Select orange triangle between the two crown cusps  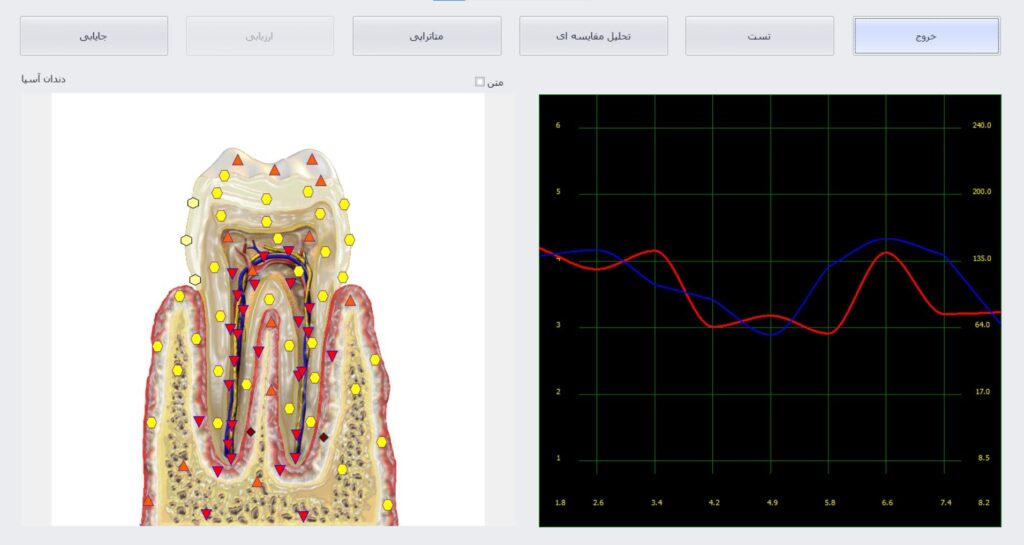(274, 169)
